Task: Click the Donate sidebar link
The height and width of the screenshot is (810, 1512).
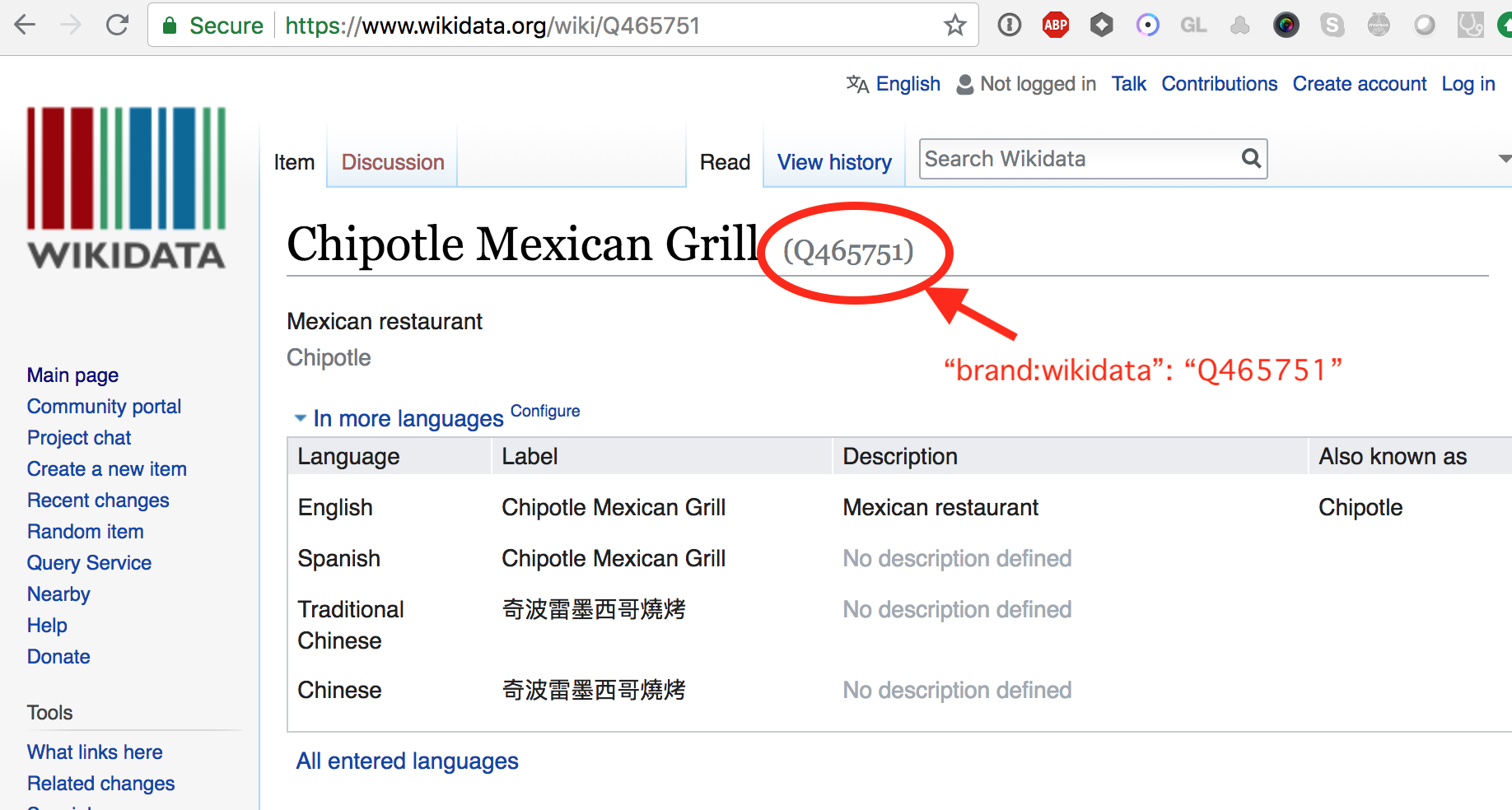Action: (58, 657)
